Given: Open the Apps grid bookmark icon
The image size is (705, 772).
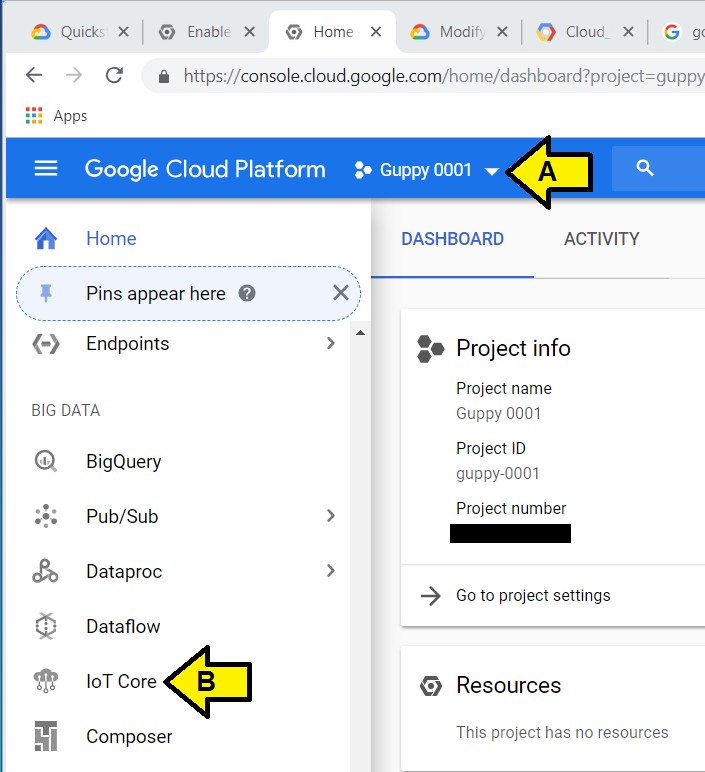Looking at the screenshot, I should (x=34, y=116).
